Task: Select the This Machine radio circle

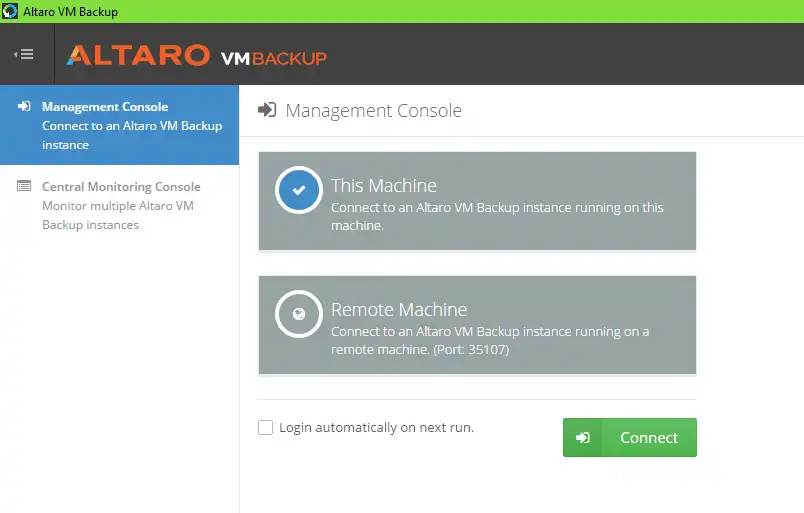Action: point(299,190)
